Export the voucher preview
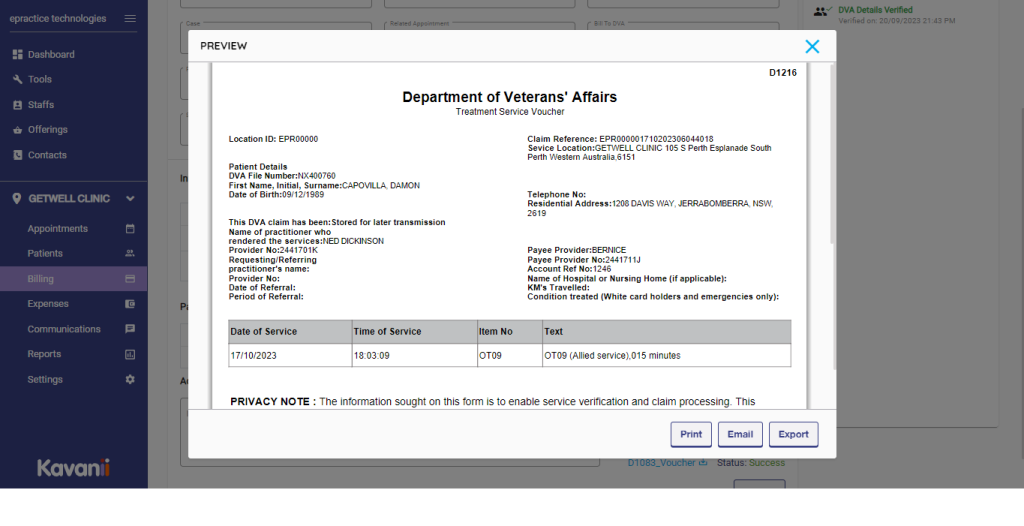Image resolution: width=1024 pixels, height=526 pixels. click(793, 435)
